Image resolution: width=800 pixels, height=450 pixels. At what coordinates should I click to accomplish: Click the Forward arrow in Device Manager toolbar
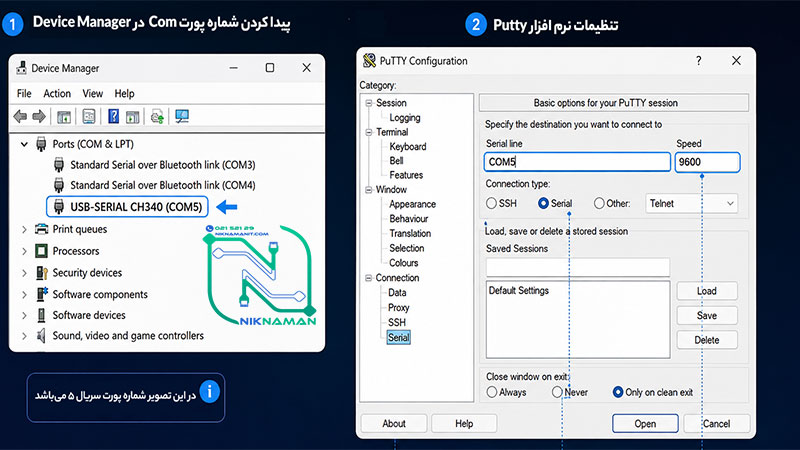coord(39,117)
